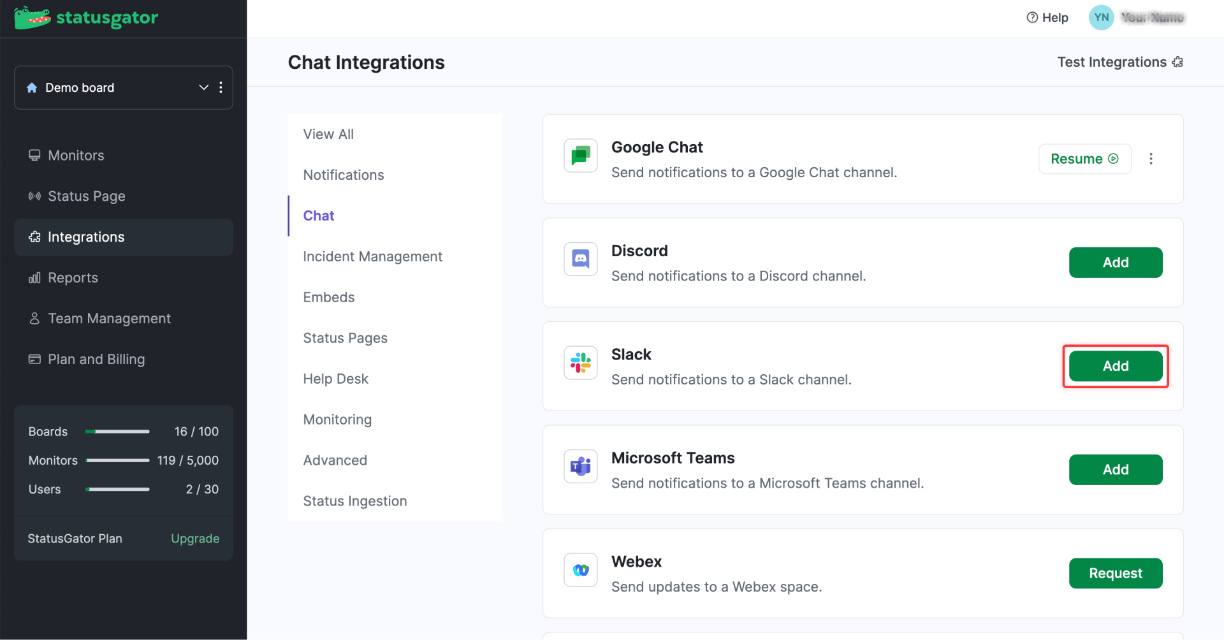
Task: Click the Webex logo
Action: [580, 570]
